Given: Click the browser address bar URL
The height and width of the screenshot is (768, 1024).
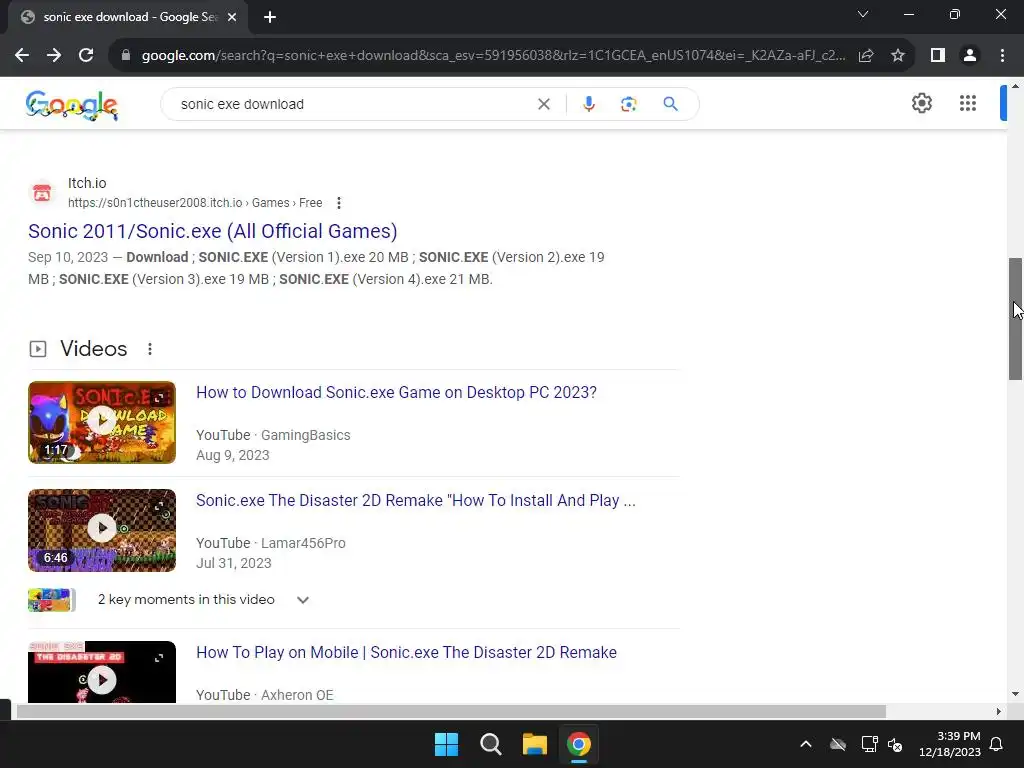Looking at the screenshot, I should (x=493, y=56).
